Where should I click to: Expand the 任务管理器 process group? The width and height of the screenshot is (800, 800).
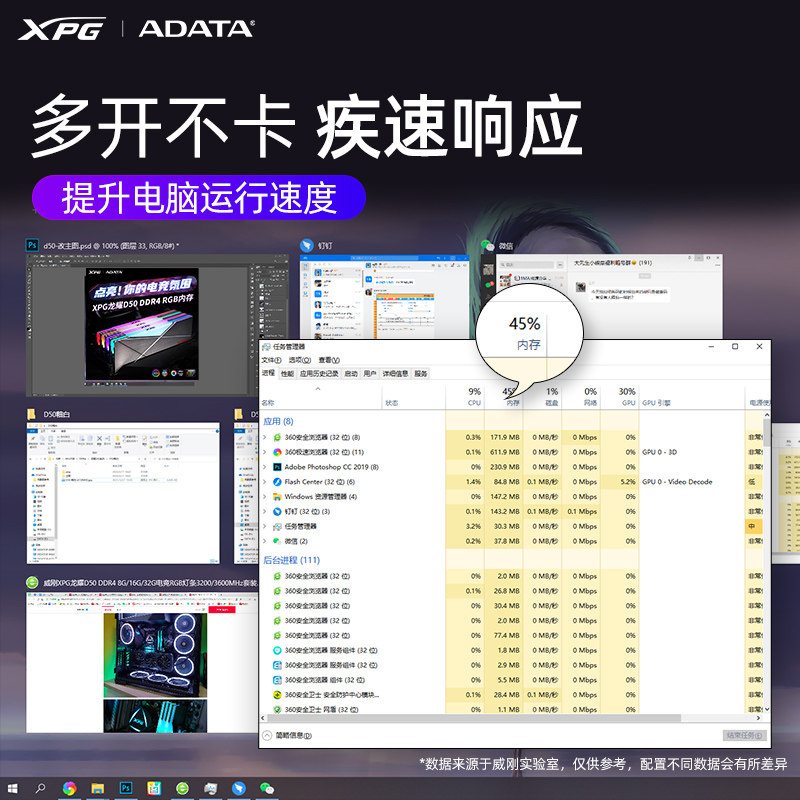[x=264, y=526]
